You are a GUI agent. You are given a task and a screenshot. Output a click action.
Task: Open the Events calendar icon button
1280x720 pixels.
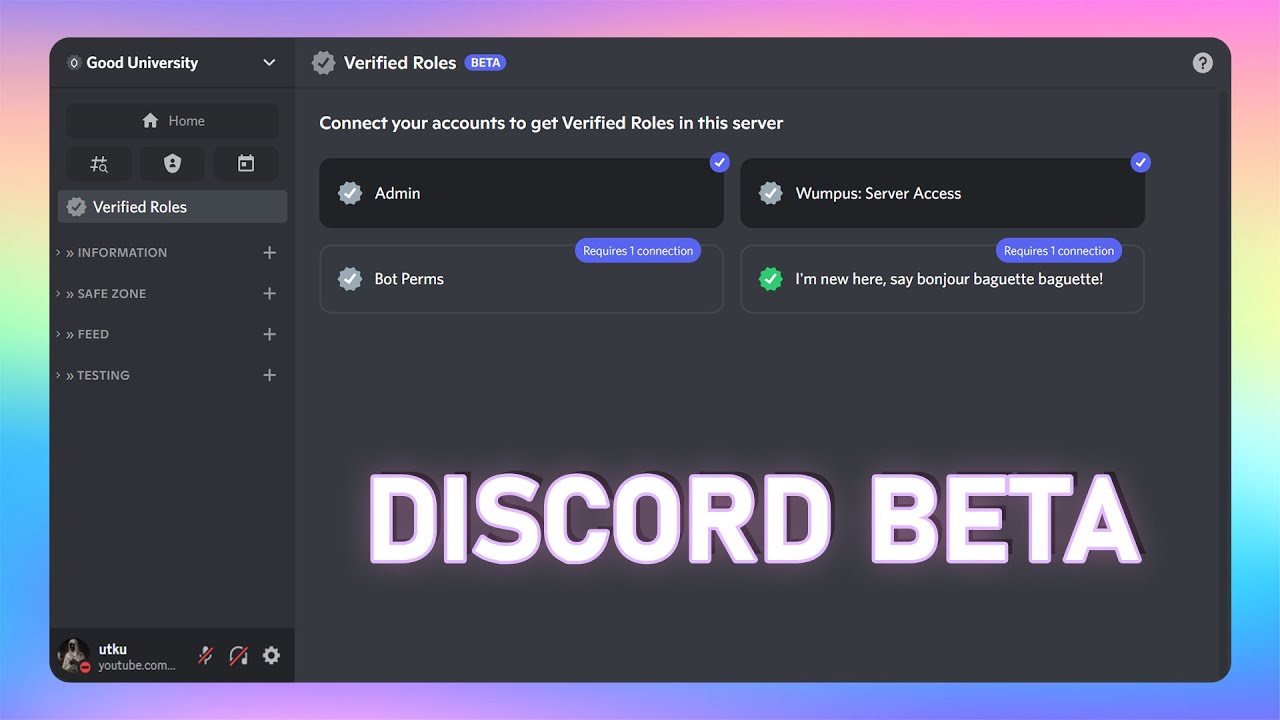[x=246, y=164]
